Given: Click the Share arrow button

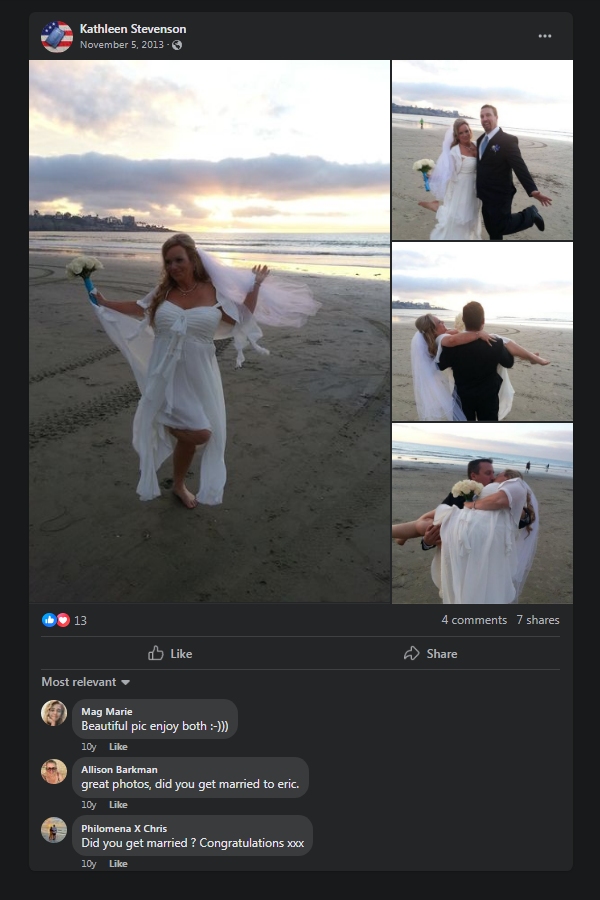Looking at the screenshot, I should [x=430, y=653].
